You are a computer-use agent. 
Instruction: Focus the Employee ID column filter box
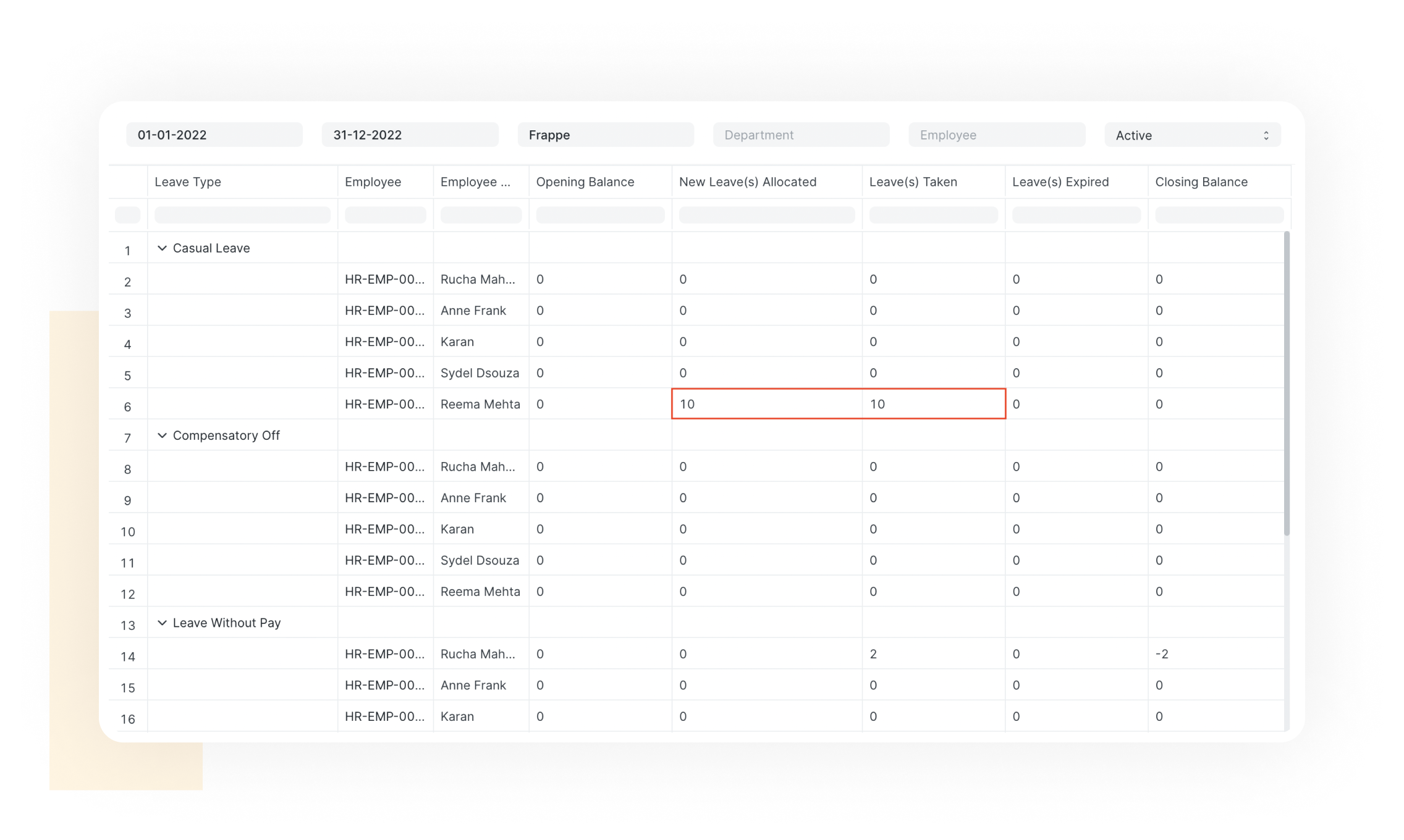click(386, 215)
